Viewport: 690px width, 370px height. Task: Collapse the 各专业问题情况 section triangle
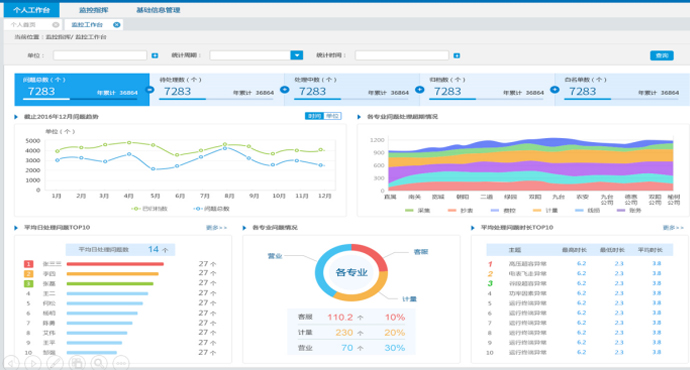point(244,228)
